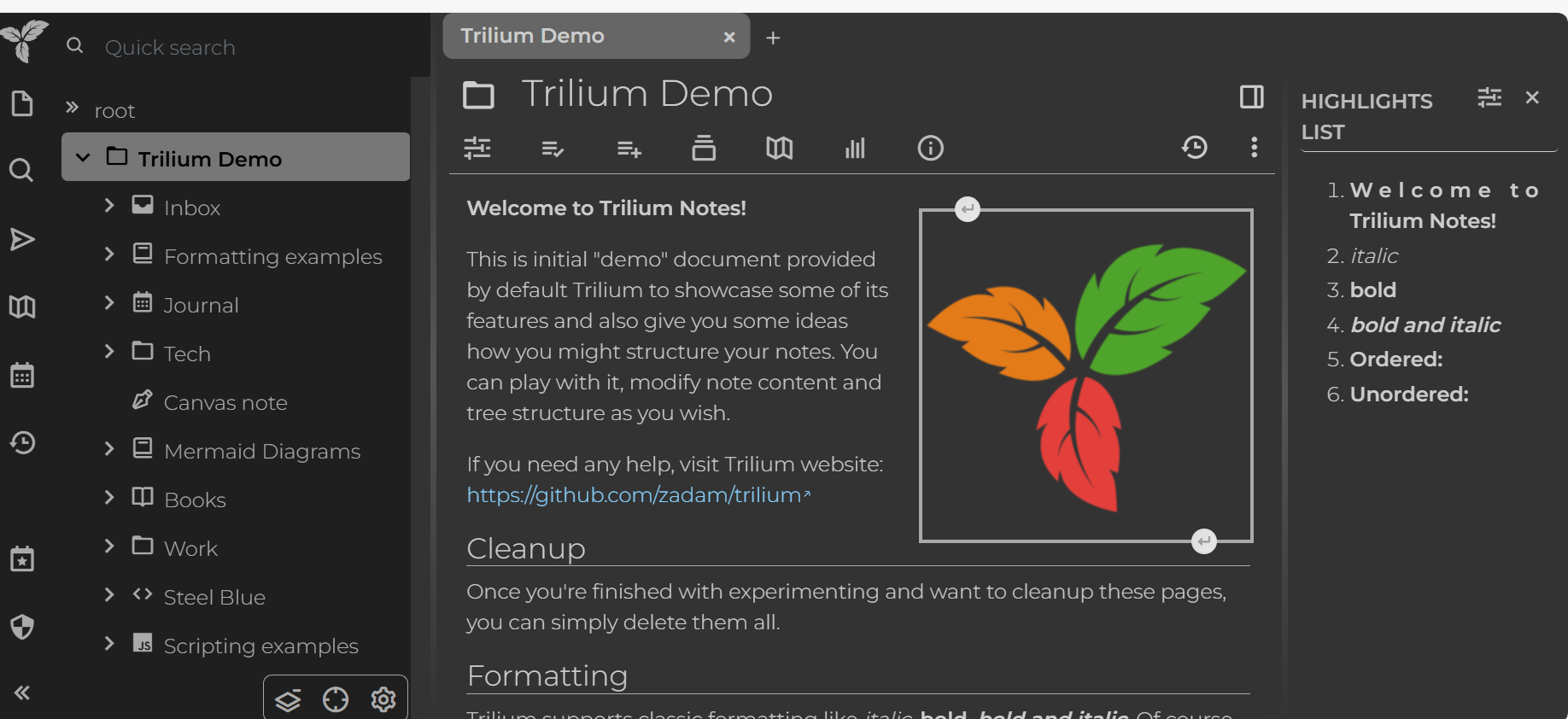Collapse the left sidebar with double chevron
The height and width of the screenshot is (719, 1568).
(22, 693)
